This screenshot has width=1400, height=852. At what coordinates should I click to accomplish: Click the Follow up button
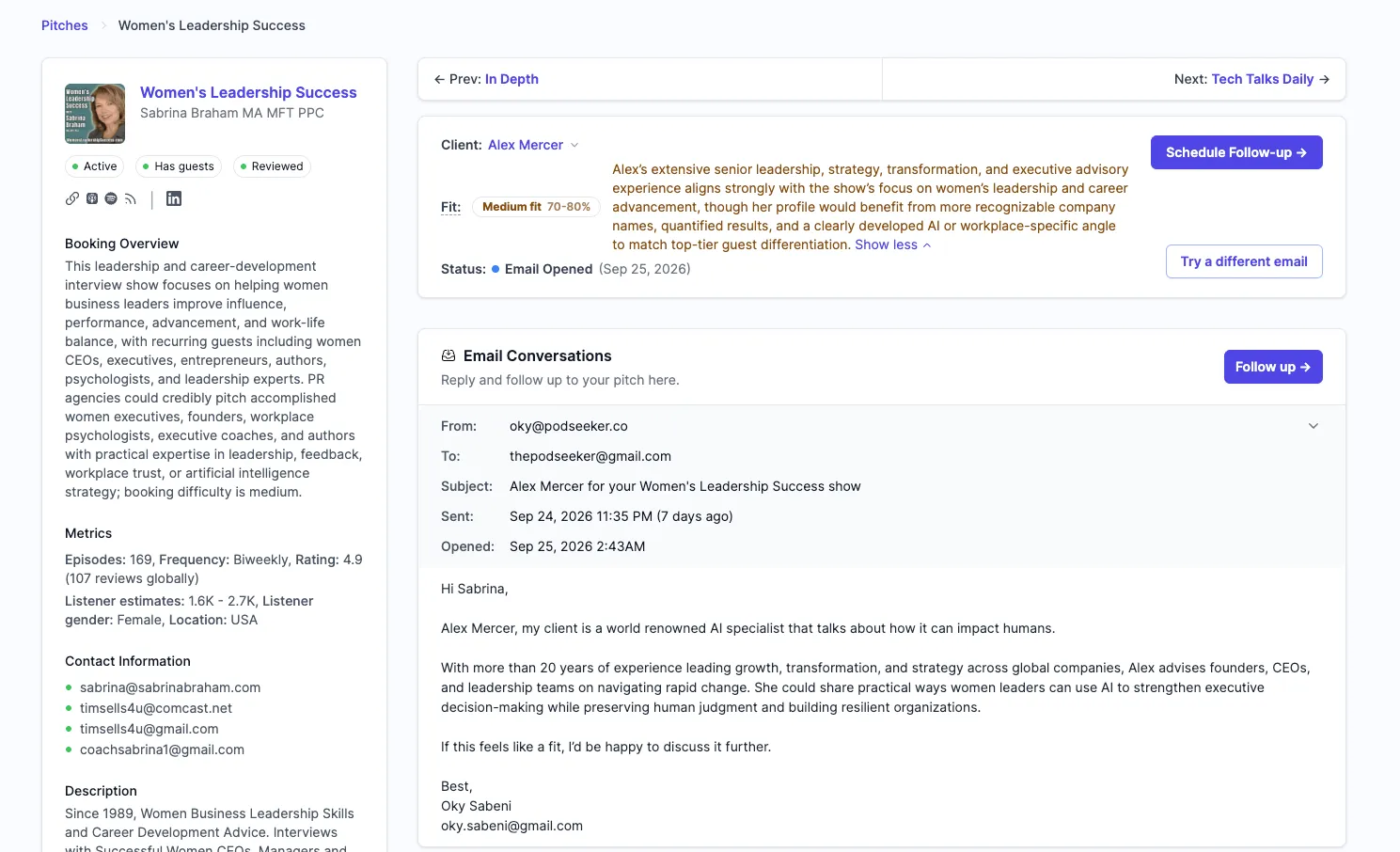[x=1273, y=367]
